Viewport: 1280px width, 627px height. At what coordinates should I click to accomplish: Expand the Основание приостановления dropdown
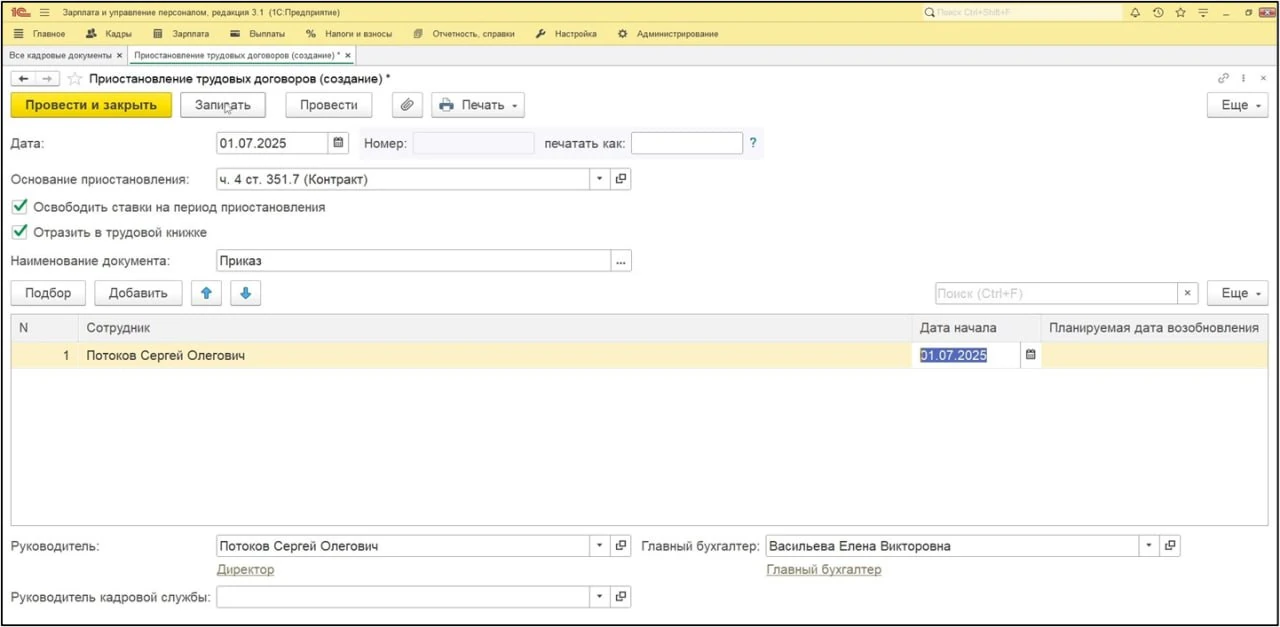(x=601, y=179)
